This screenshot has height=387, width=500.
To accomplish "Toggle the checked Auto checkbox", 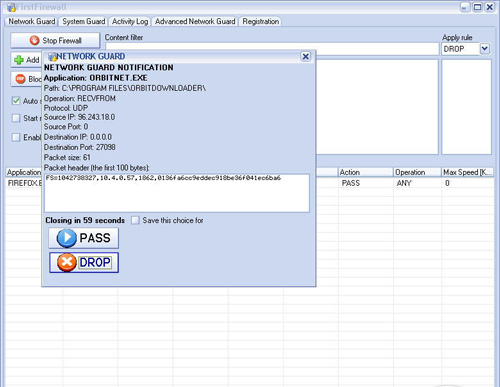I will [16, 101].
